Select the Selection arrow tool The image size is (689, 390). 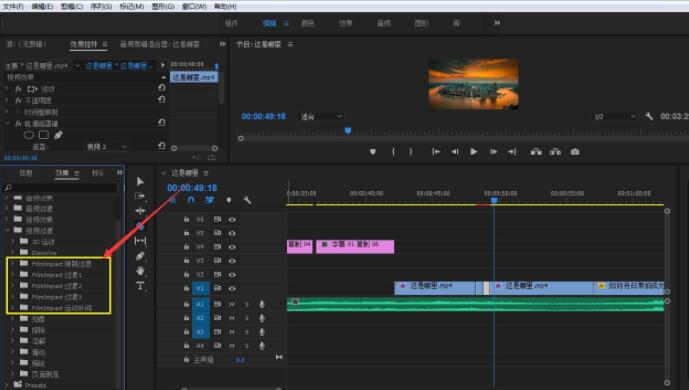[140, 181]
